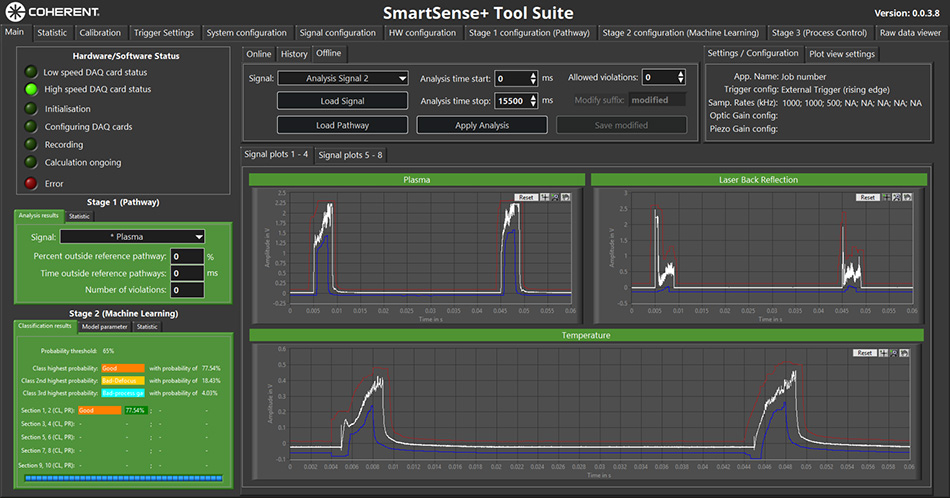Image resolution: width=950 pixels, height=498 pixels.
Task: Open the Signal plots 5 - 8 tab
Action: (350, 155)
